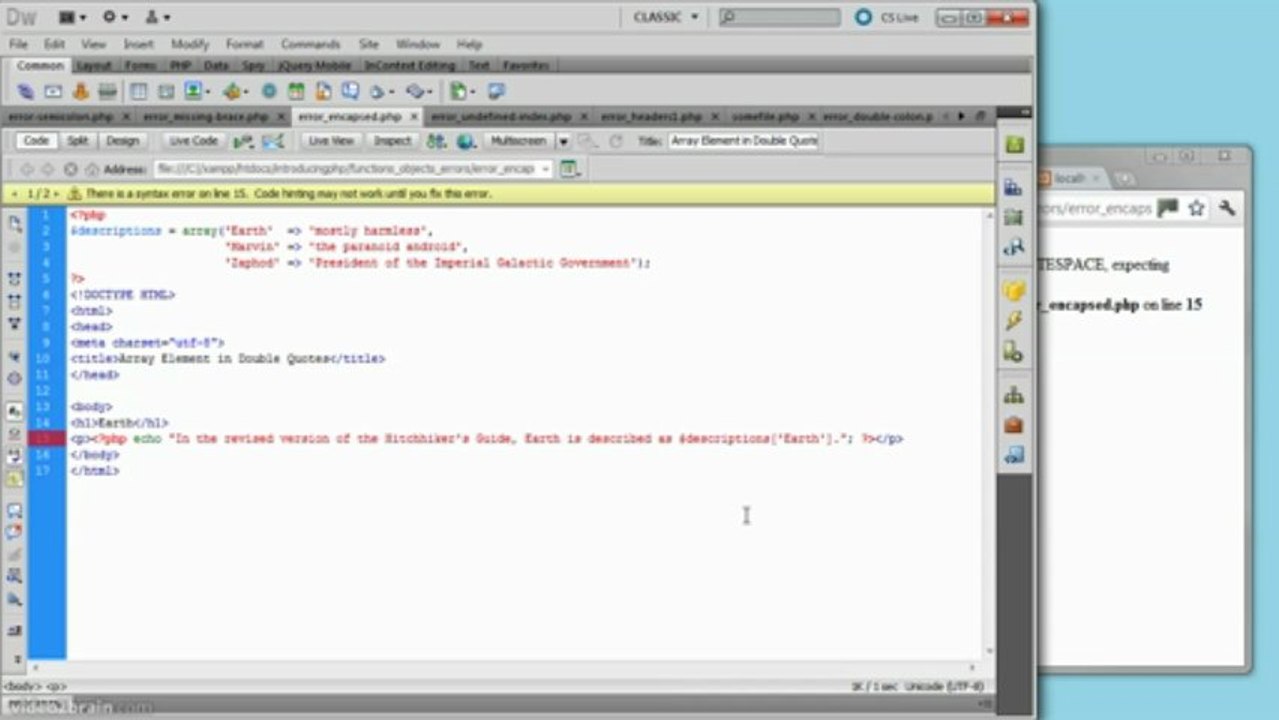Image resolution: width=1279 pixels, height=720 pixels.
Task: Click the CS Live button
Action: pos(887,17)
